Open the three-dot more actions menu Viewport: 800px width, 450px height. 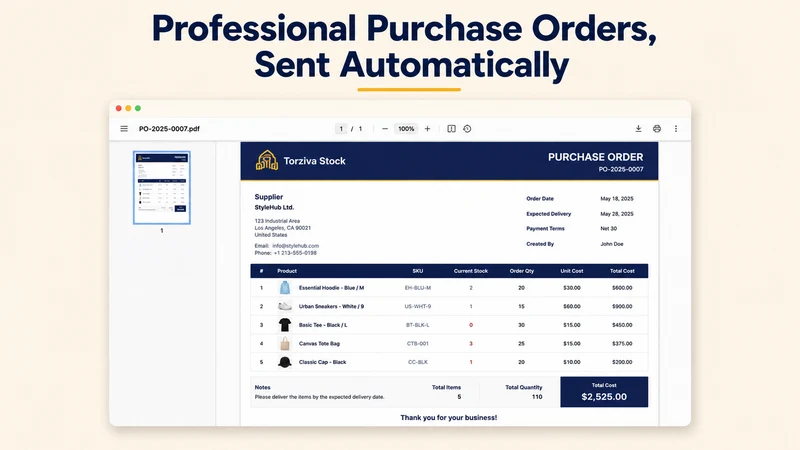(676, 129)
